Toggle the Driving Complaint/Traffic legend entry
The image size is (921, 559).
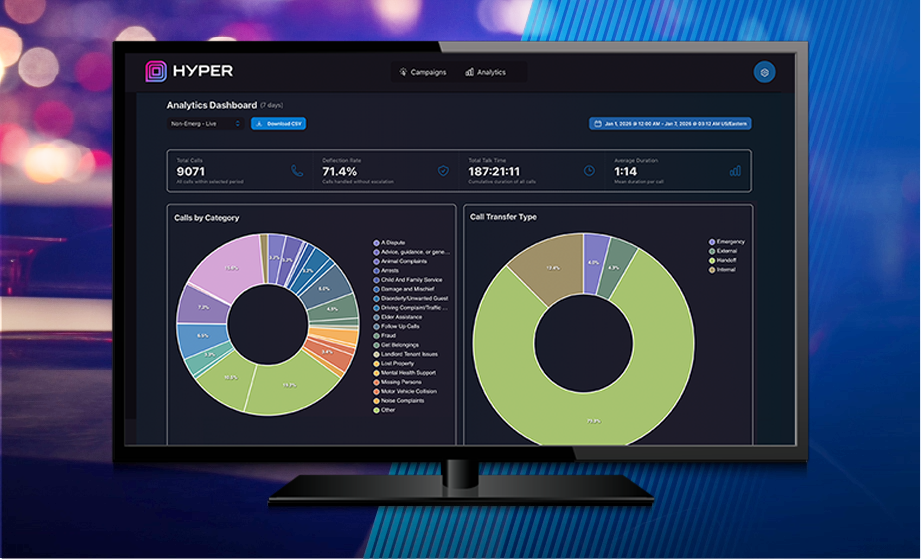pos(411,308)
